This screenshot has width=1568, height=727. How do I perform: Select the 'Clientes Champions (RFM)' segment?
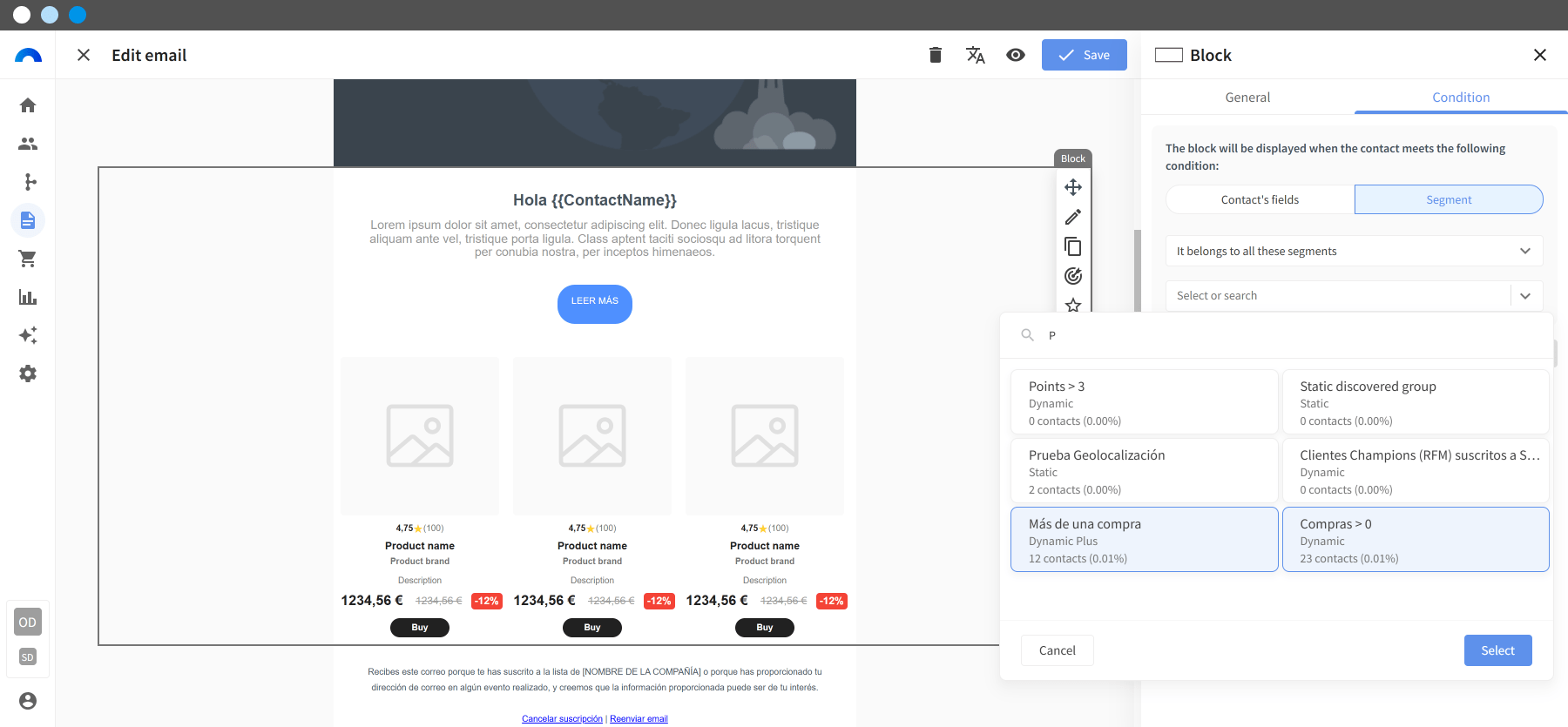coord(1416,471)
